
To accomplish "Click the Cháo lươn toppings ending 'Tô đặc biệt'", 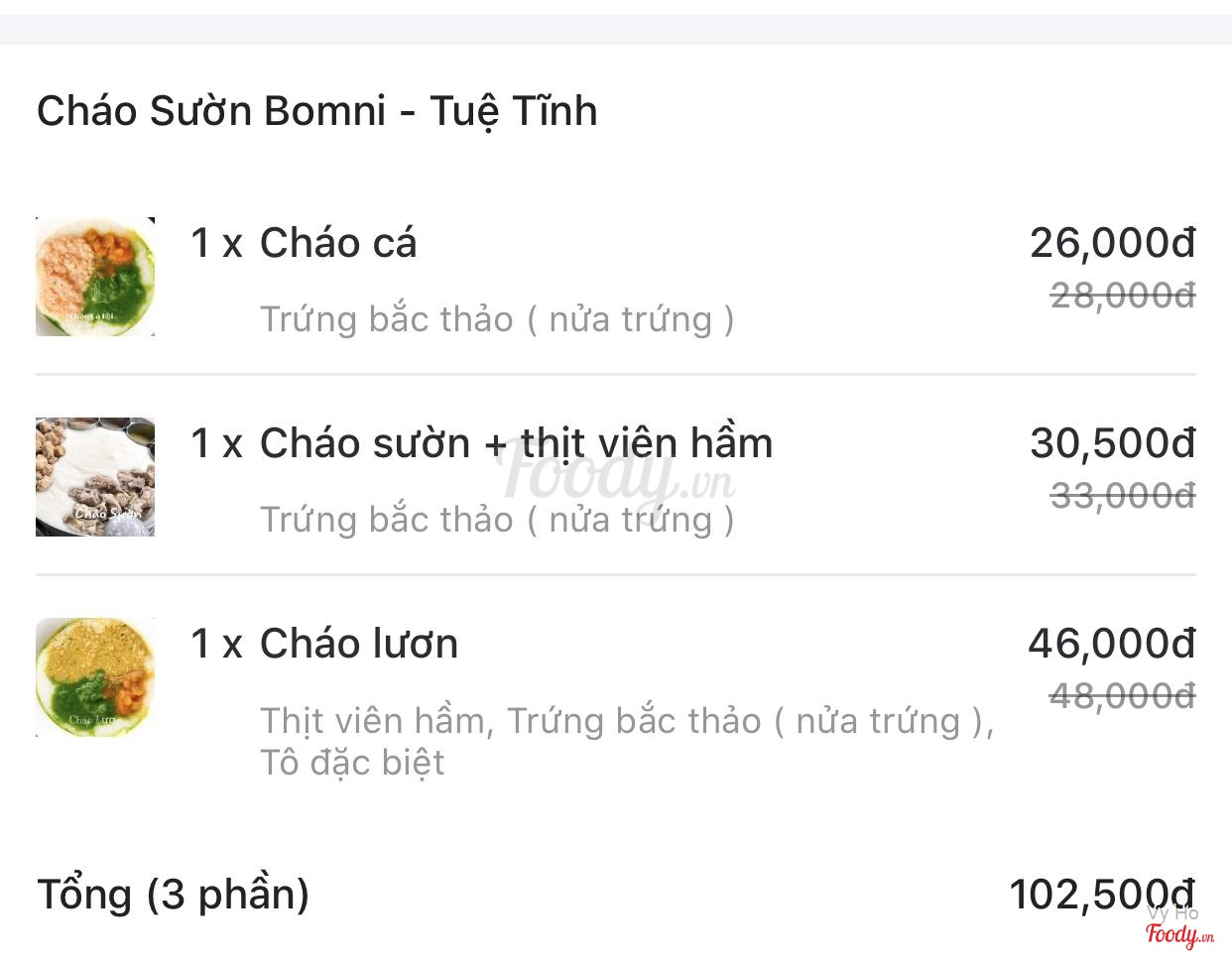I will point(626,741).
